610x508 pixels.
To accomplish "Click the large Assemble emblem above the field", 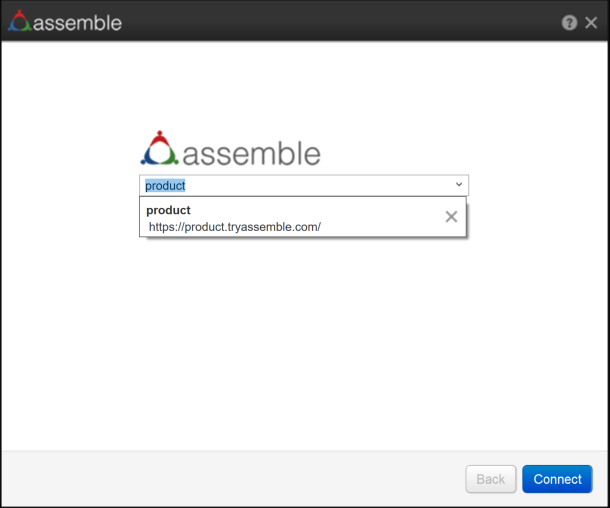I will (x=159, y=150).
